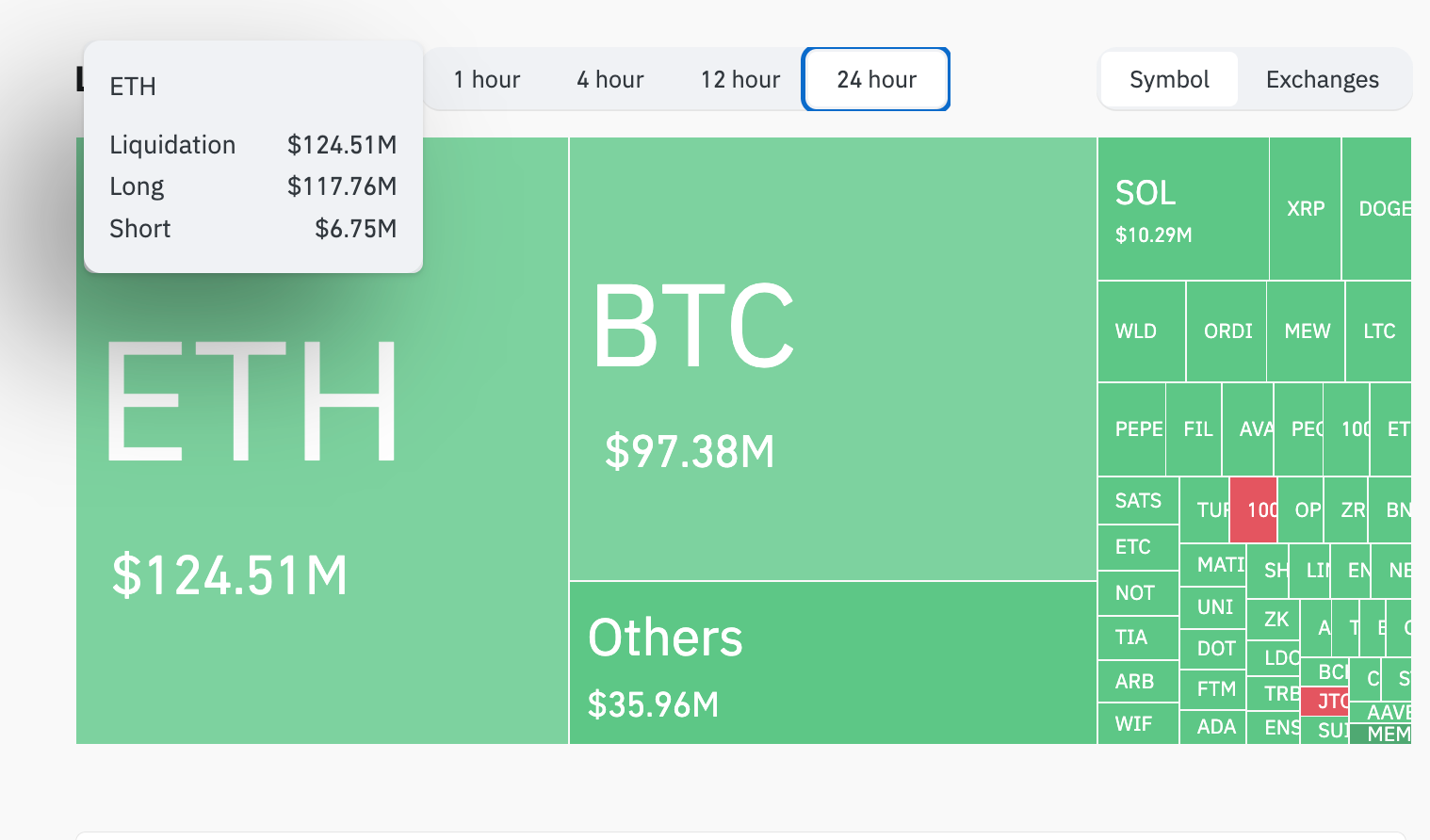Select the PEPE tile

tap(1132, 429)
